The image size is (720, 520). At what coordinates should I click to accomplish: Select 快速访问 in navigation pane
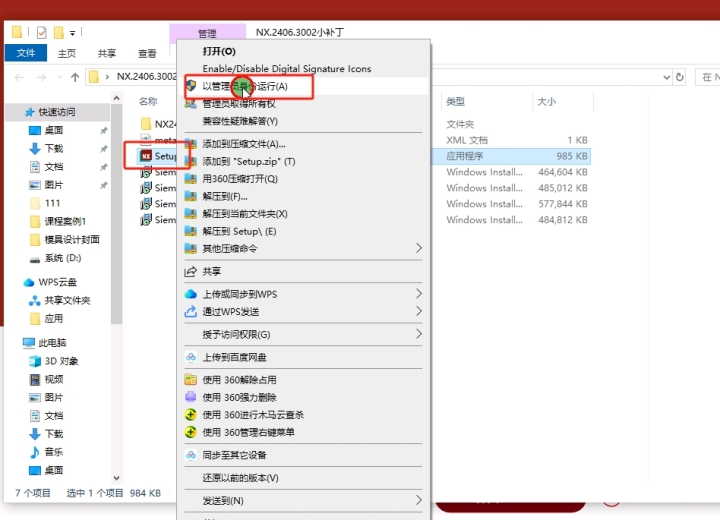click(x=56, y=112)
